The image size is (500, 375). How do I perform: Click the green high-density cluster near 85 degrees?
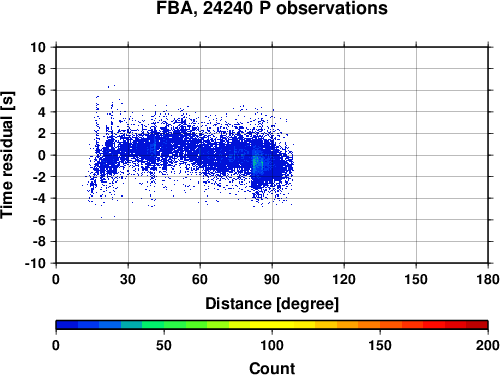click(255, 163)
